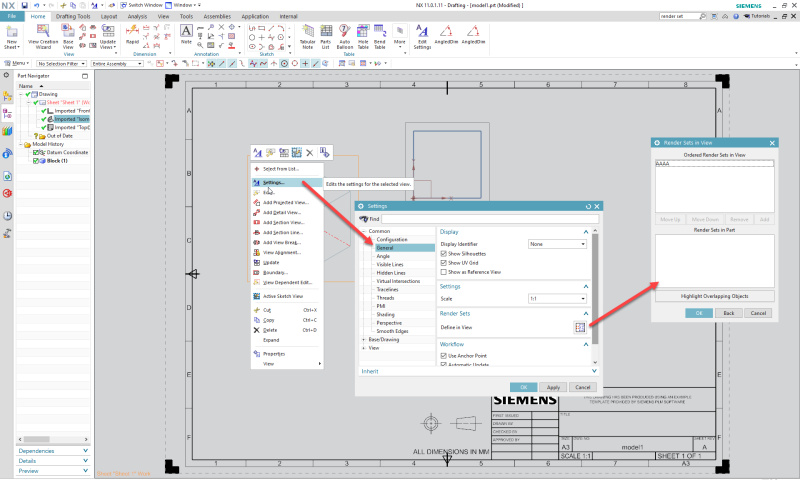Click the Parts List tool
Screen dimensions: 800x480
326,37
